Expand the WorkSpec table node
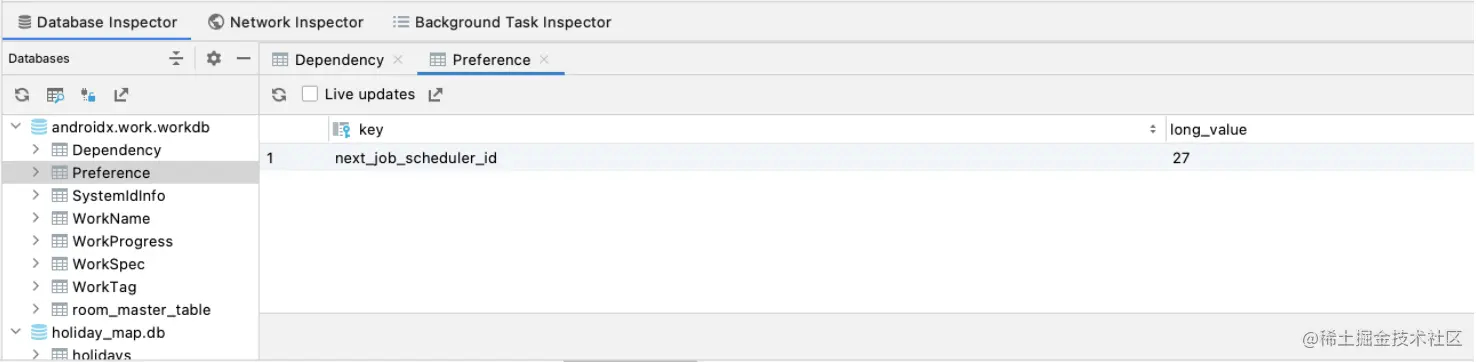 pos(36,264)
